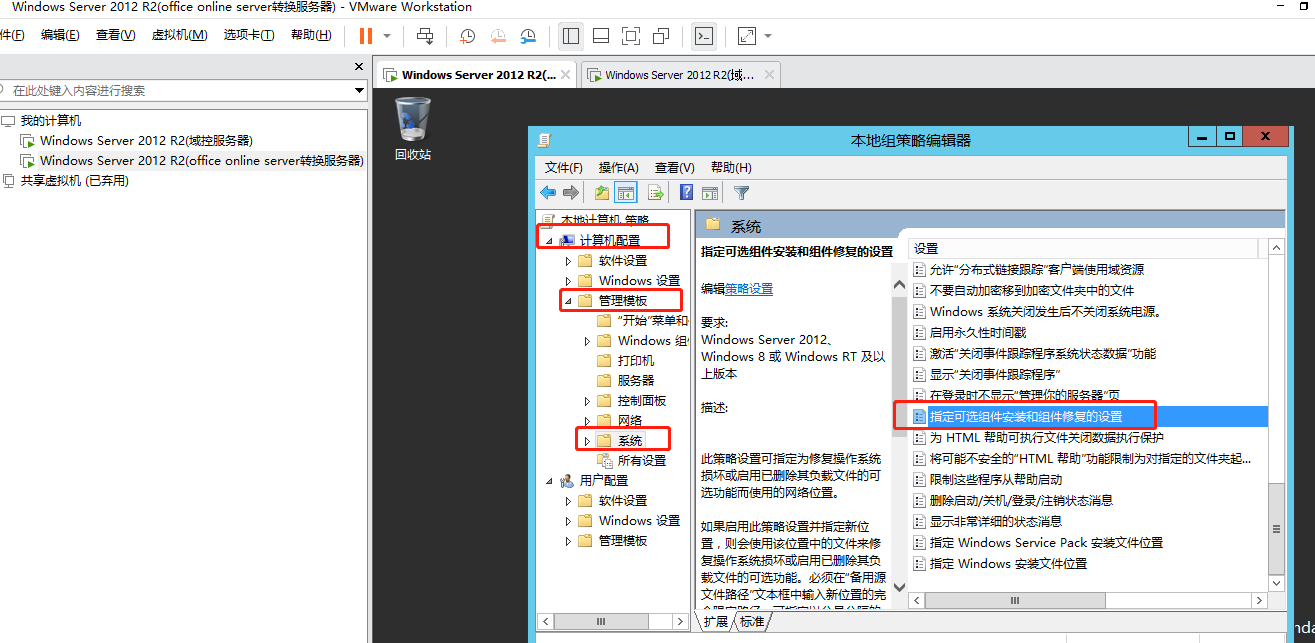
Task: Select 打印机 in the policy tree
Action: [x=636, y=360]
